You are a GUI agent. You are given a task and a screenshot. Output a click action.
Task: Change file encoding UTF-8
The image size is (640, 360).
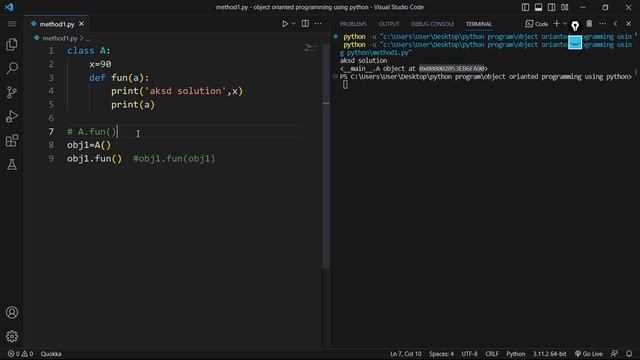(x=469, y=354)
